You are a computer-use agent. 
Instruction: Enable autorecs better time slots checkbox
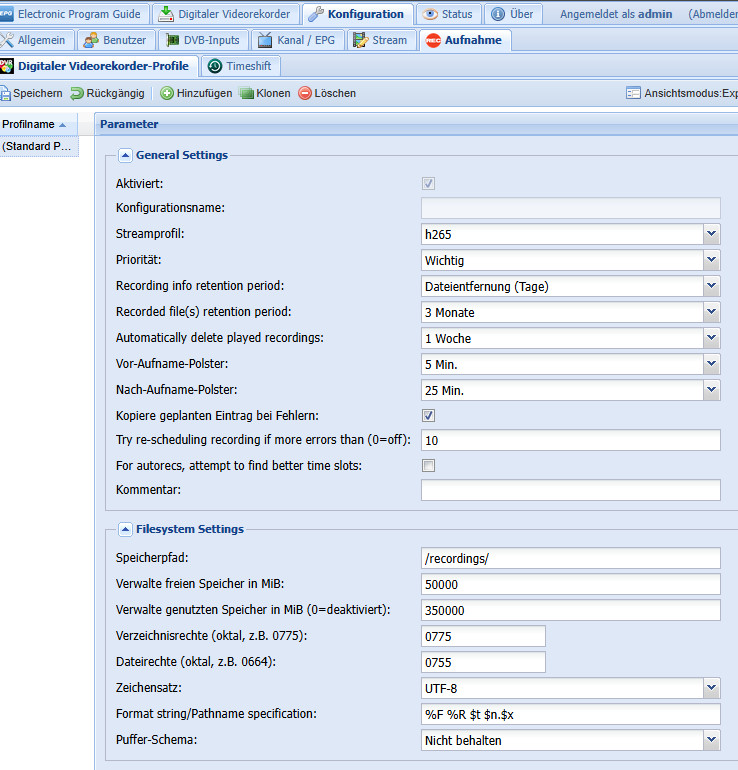coord(428,465)
